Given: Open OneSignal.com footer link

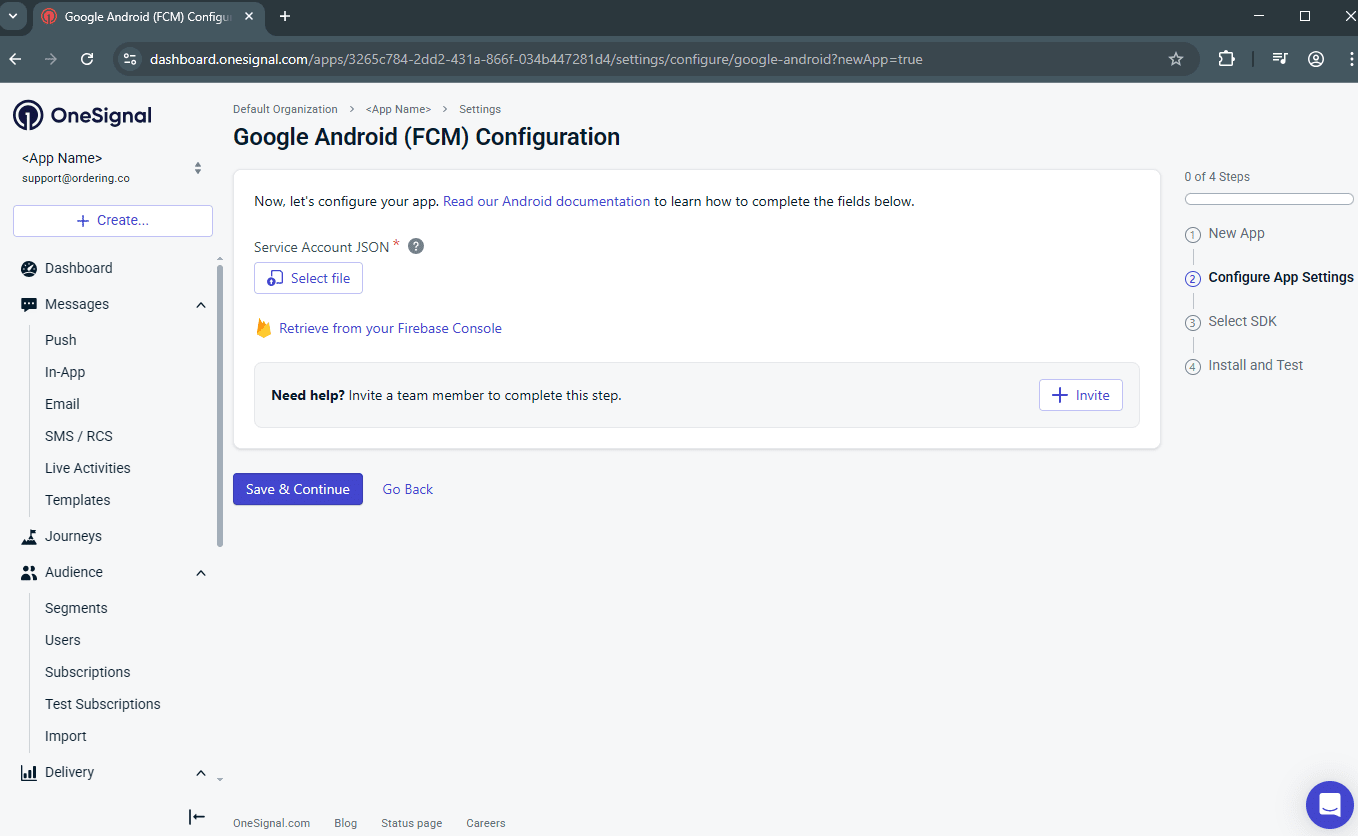Looking at the screenshot, I should 271,823.
